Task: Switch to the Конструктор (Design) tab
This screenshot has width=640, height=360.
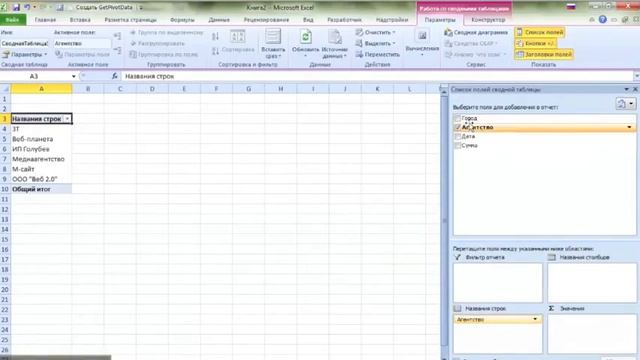Action: (488, 20)
